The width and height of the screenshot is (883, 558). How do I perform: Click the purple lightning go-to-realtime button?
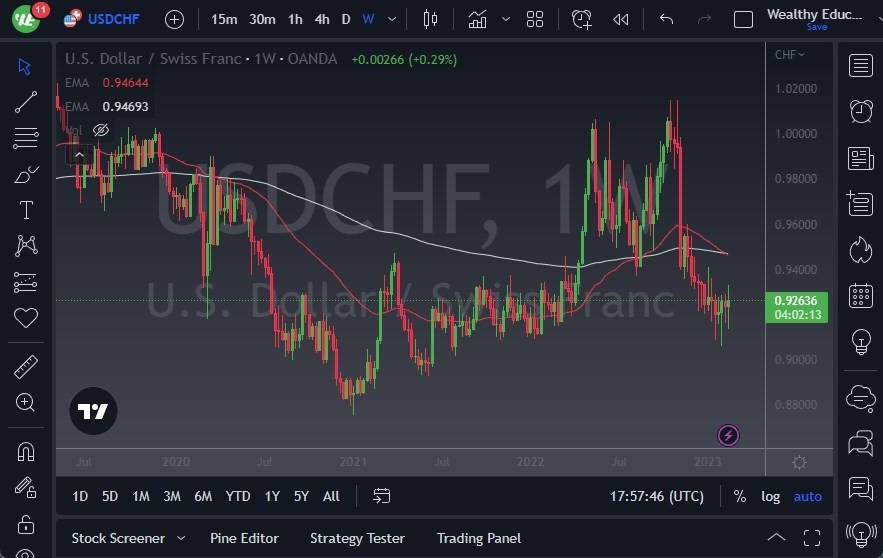[728, 435]
